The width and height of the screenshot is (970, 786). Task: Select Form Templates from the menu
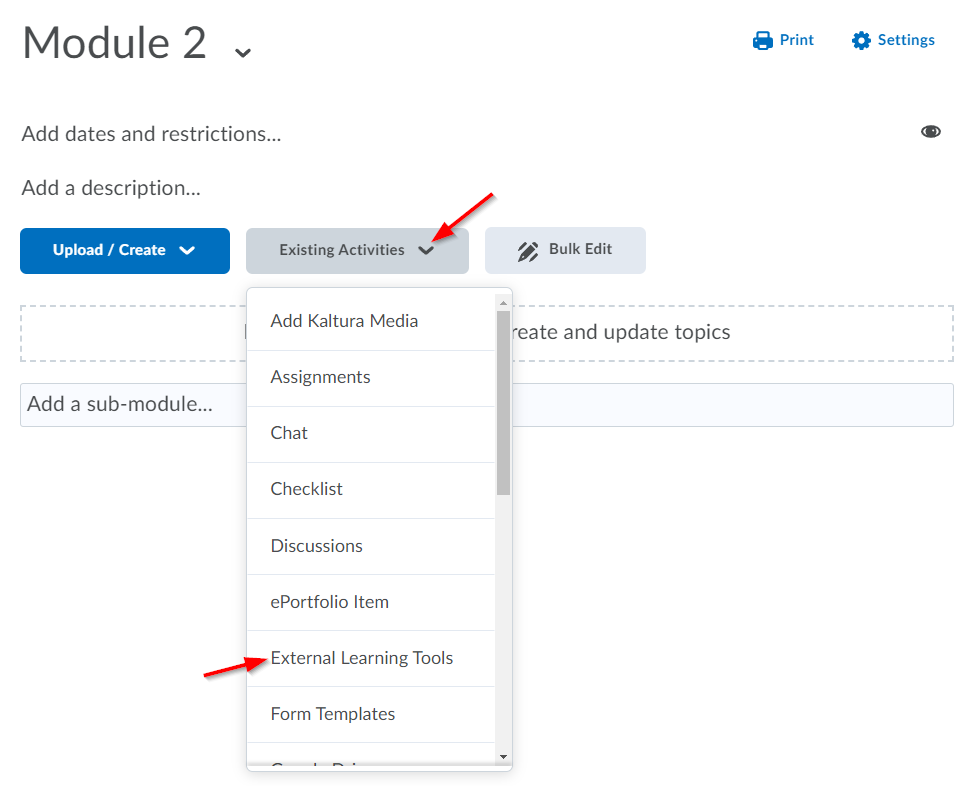click(x=332, y=714)
